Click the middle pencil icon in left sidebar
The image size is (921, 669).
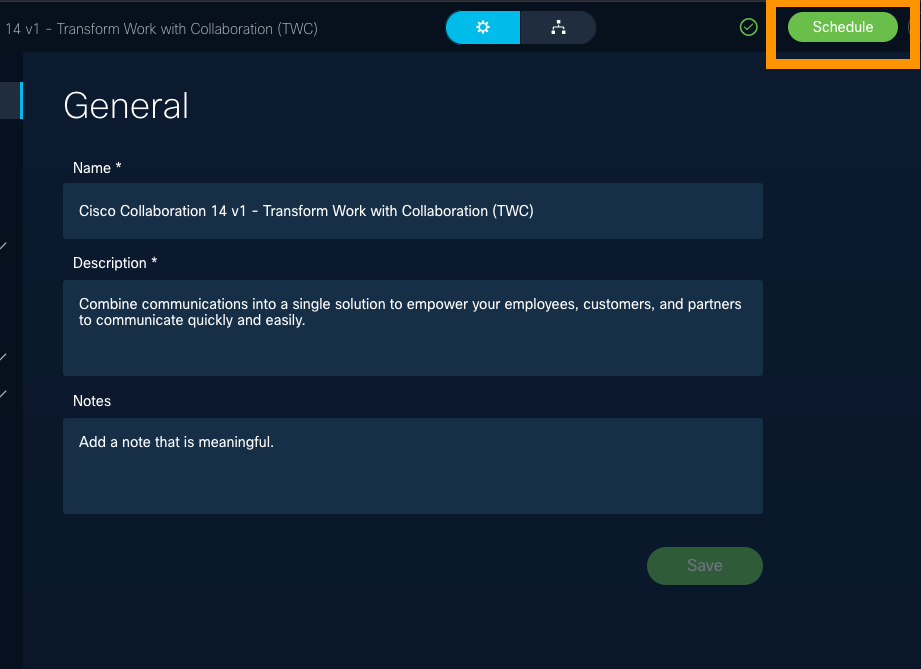[4, 357]
